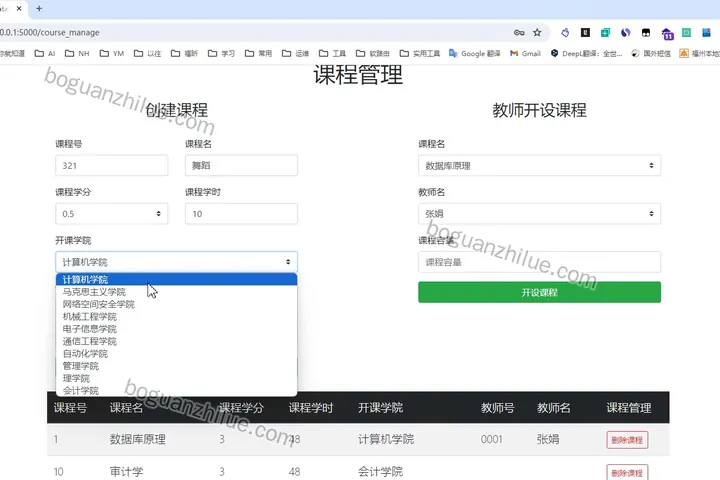Open the 课程学分 dropdown showing 0.5
Image resolution: width=720 pixels, height=480 pixels.
[x=112, y=214]
